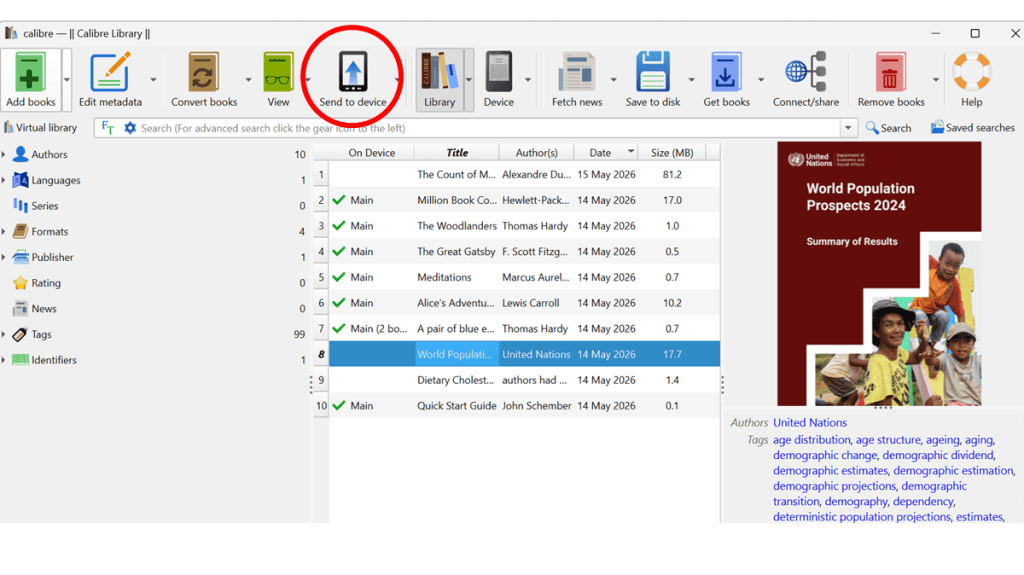Open the Device toolbar icon
Viewport: 1024px width, 575px height.
tap(499, 72)
